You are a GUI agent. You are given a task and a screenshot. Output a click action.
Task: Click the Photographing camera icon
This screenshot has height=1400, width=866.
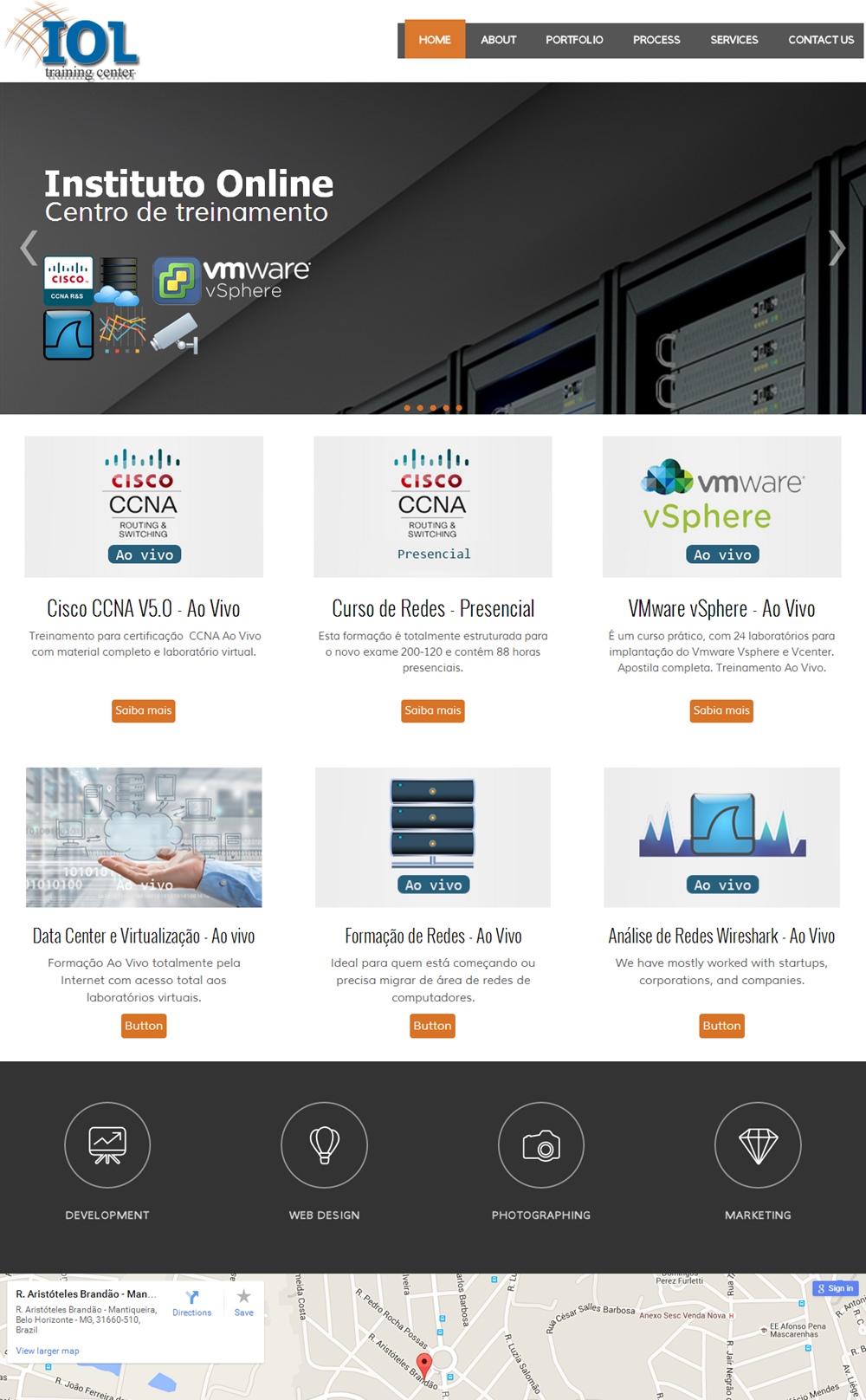tap(541, 1145)
